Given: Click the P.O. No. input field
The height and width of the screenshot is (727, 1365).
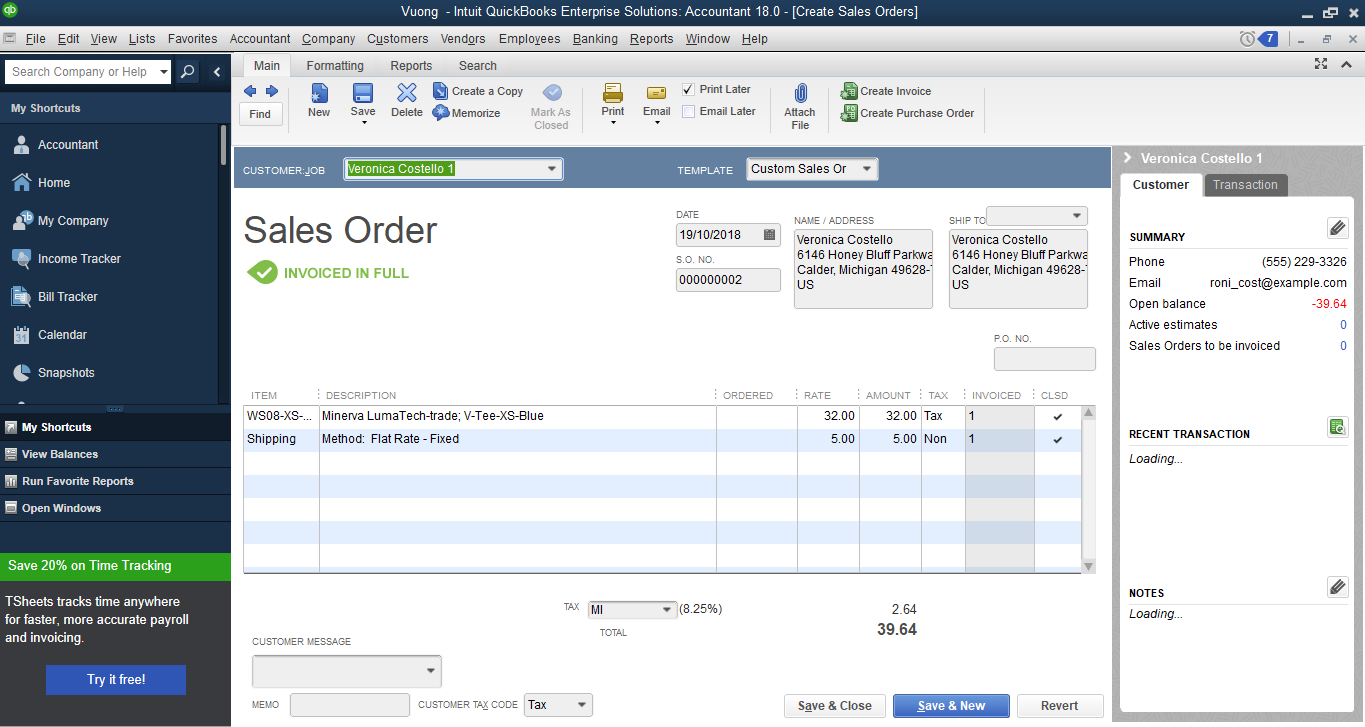Looking at the screenshot, I should pyautogui.click(x=1044, y=359).
